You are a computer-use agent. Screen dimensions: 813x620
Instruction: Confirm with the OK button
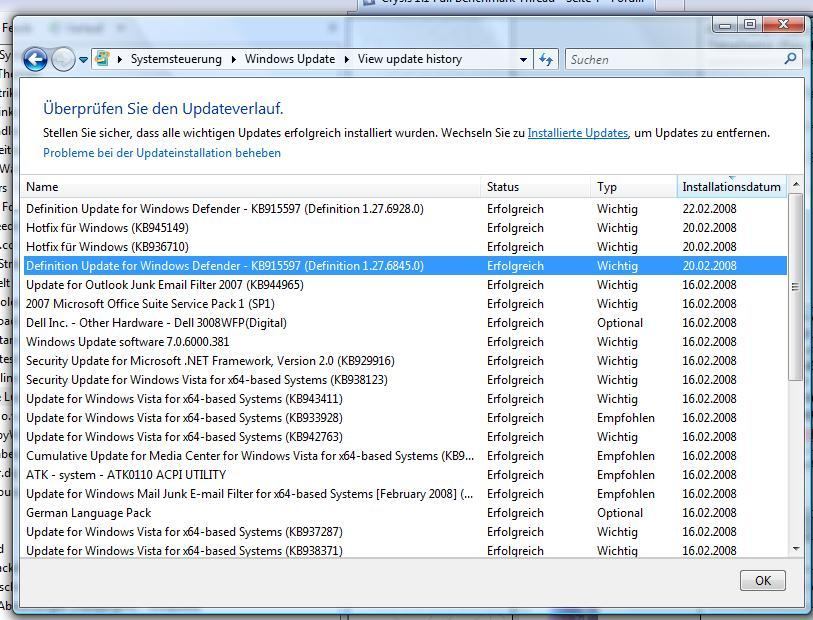pos(763,581)
